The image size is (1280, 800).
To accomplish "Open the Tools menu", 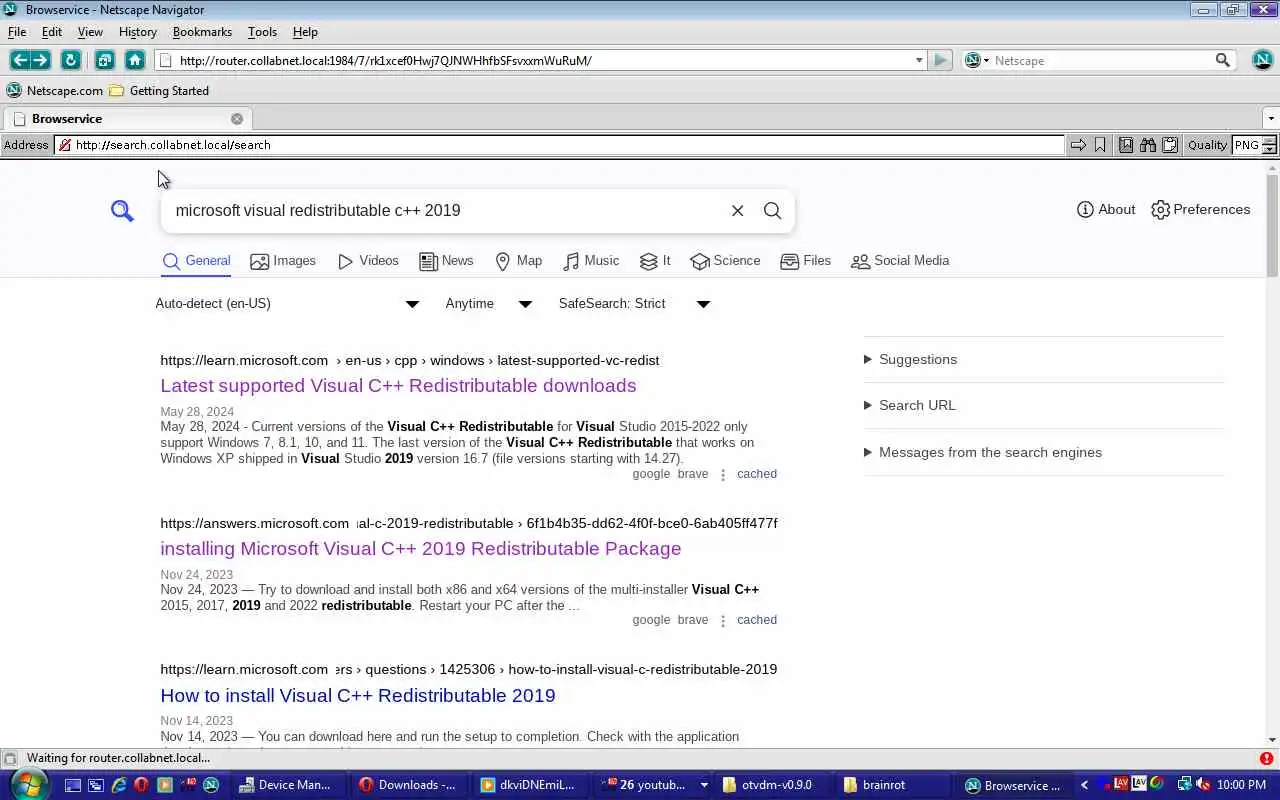I will pyautogui.click(x=262, y=32).
